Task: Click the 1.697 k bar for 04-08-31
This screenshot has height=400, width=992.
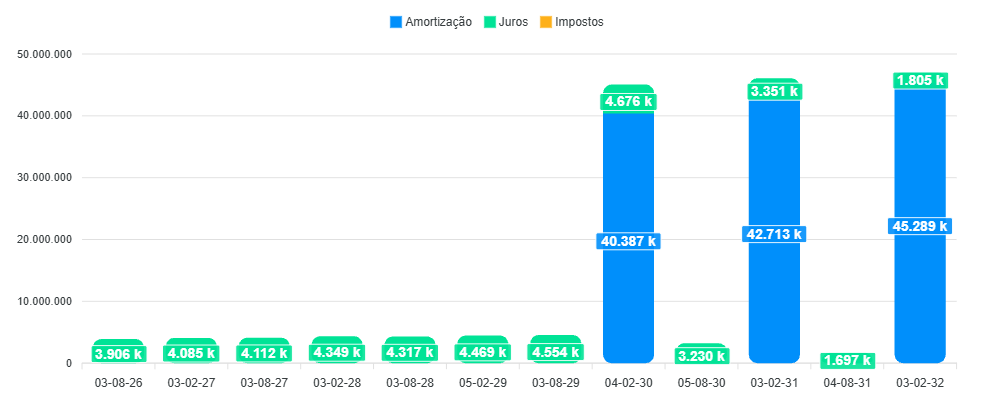Action: [847, 360]
